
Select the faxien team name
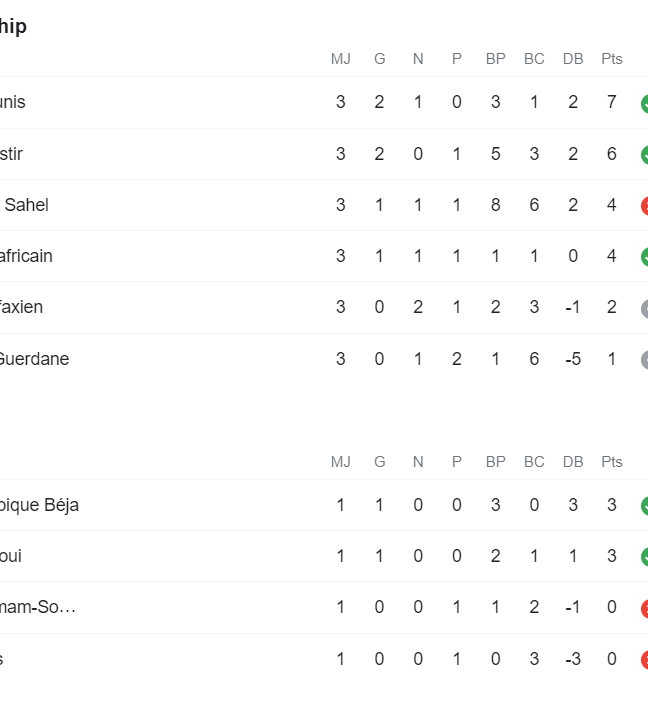pos(21,307)
